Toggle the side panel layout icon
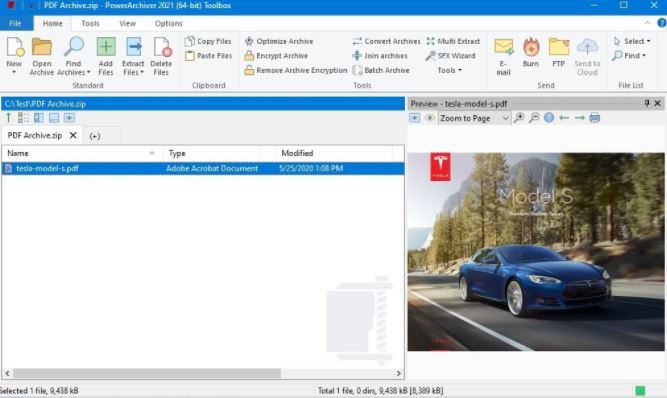Viewport: 667px width, 398px height. click(x=39, y=118)
